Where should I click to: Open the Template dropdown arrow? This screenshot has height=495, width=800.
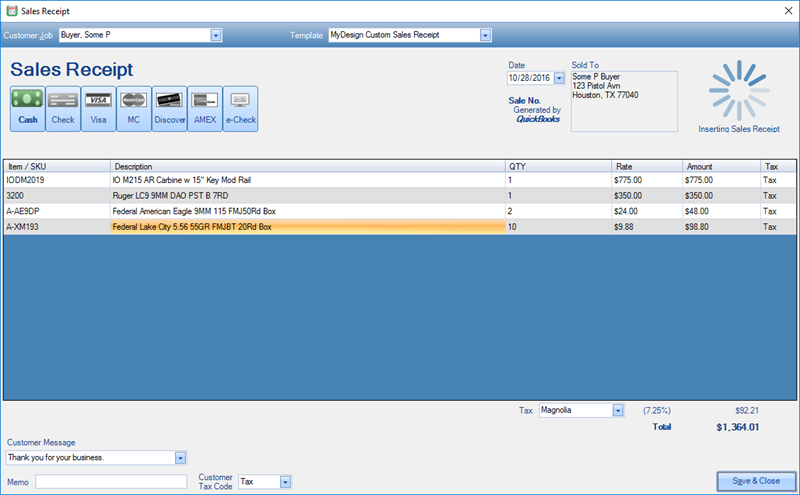click(x=485, y=35)
